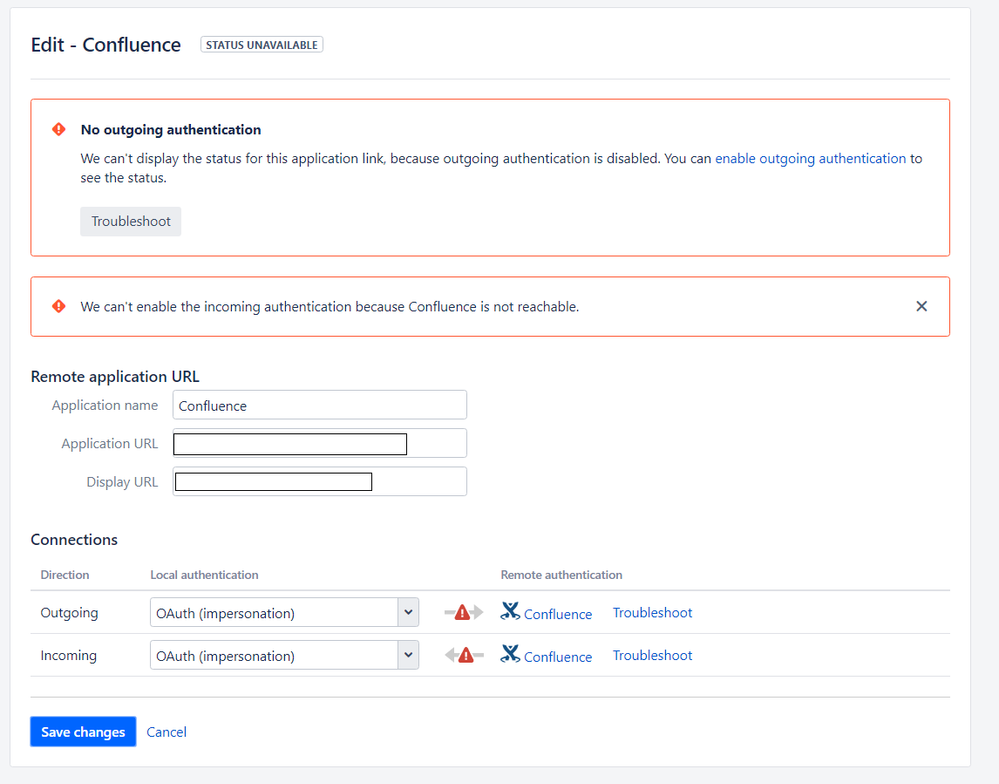Click the Incoming connection warning arrow icon

click(464, 655)
